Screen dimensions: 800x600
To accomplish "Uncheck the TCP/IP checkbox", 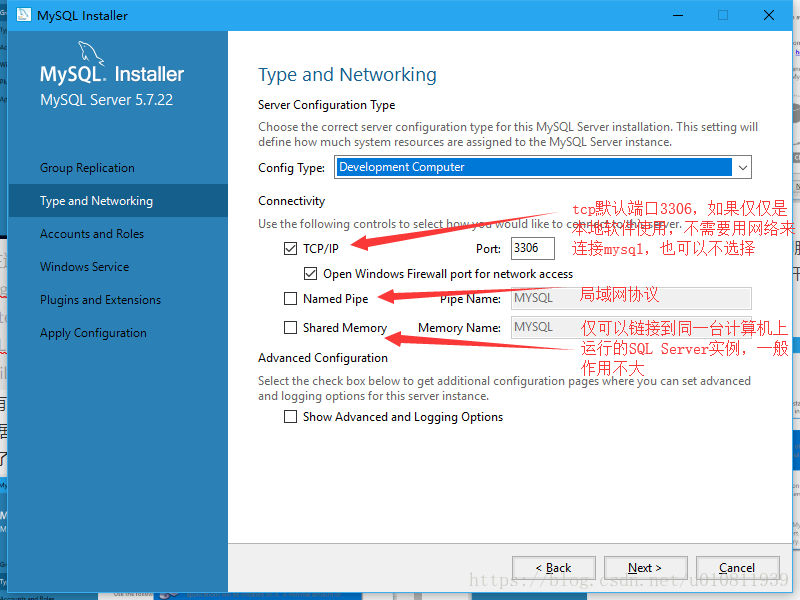I will 290,248.
